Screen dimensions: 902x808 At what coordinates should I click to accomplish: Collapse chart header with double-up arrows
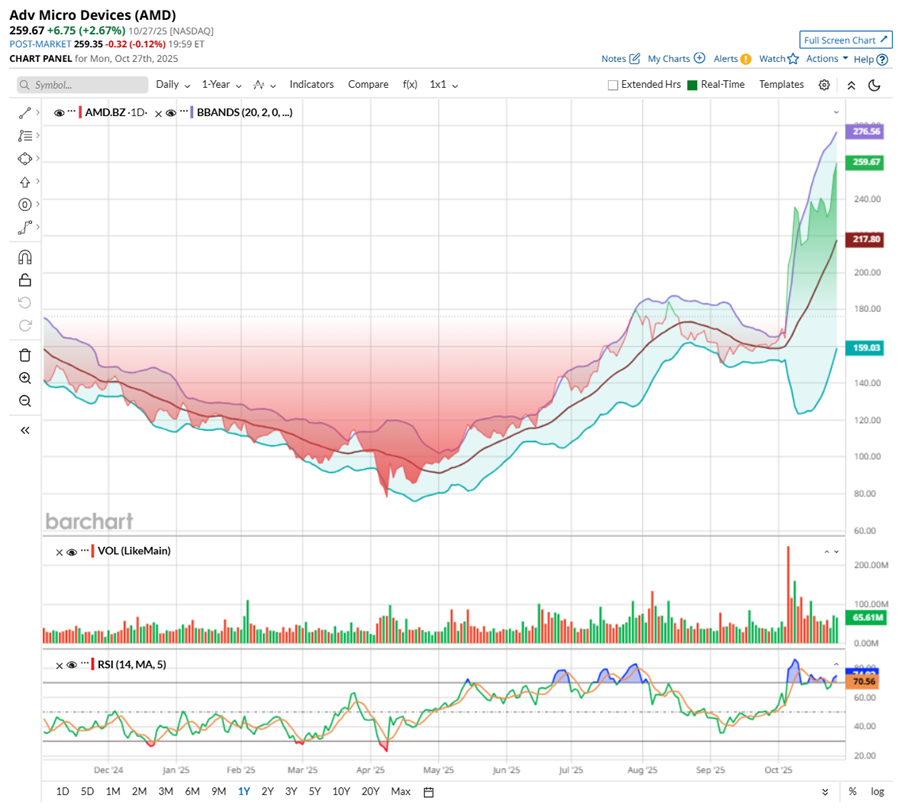point(851,85)
